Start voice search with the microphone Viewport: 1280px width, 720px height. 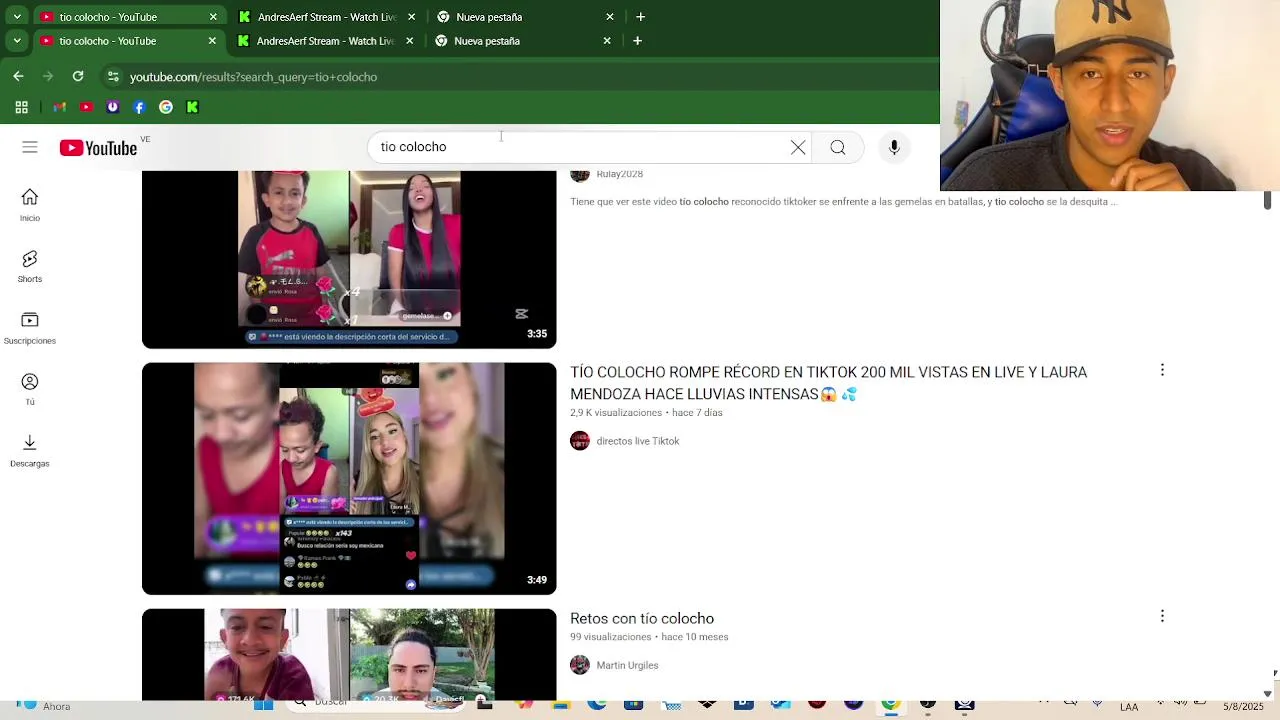(x=894, y=148)
